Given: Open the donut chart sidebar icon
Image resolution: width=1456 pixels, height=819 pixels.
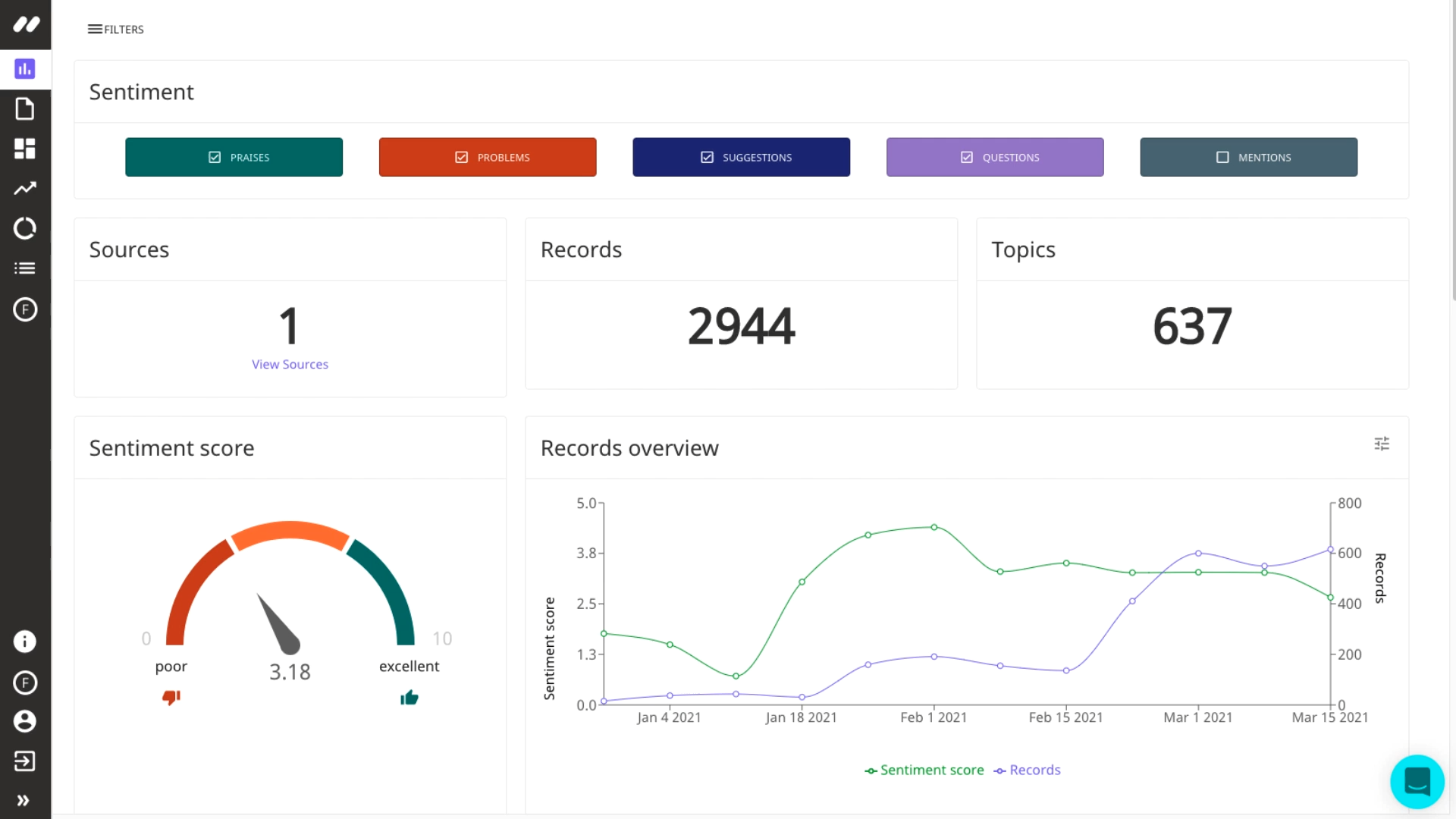Looking at the screenshot, I should pyautogui.click(x=25, y=228).
